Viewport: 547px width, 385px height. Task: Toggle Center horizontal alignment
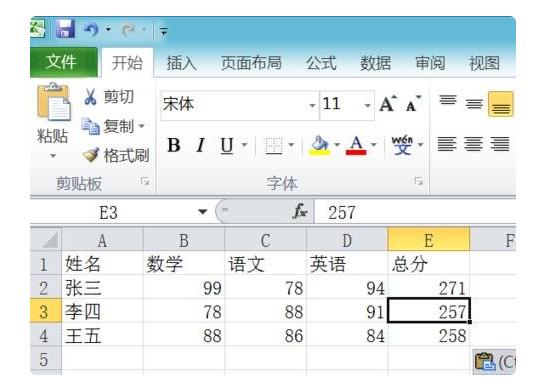(473, 144)
